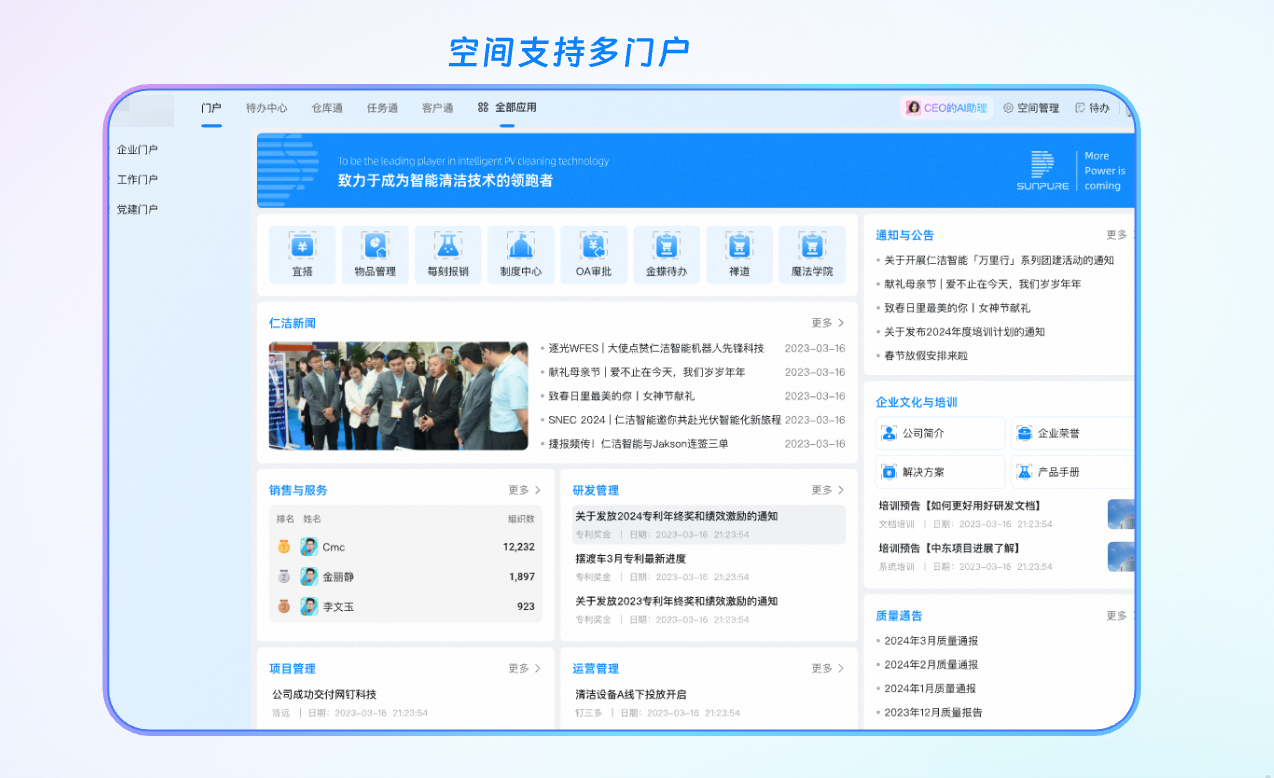1274x778 pixels.
Task: Open 关于发放2023专利年终奖和绩效激励的通知
Action: (x=676, y=601)
